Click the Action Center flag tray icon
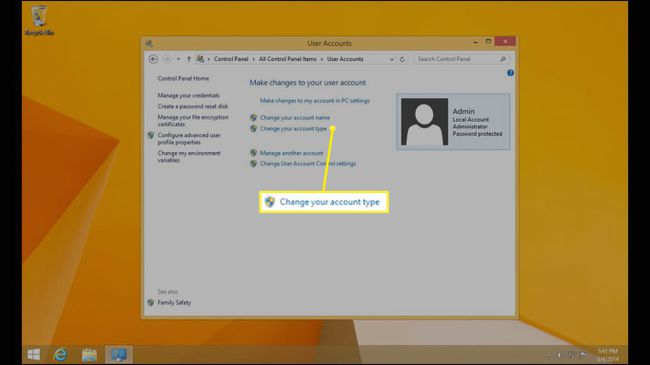Screen dimensions: 650x365 click(584, 355)
